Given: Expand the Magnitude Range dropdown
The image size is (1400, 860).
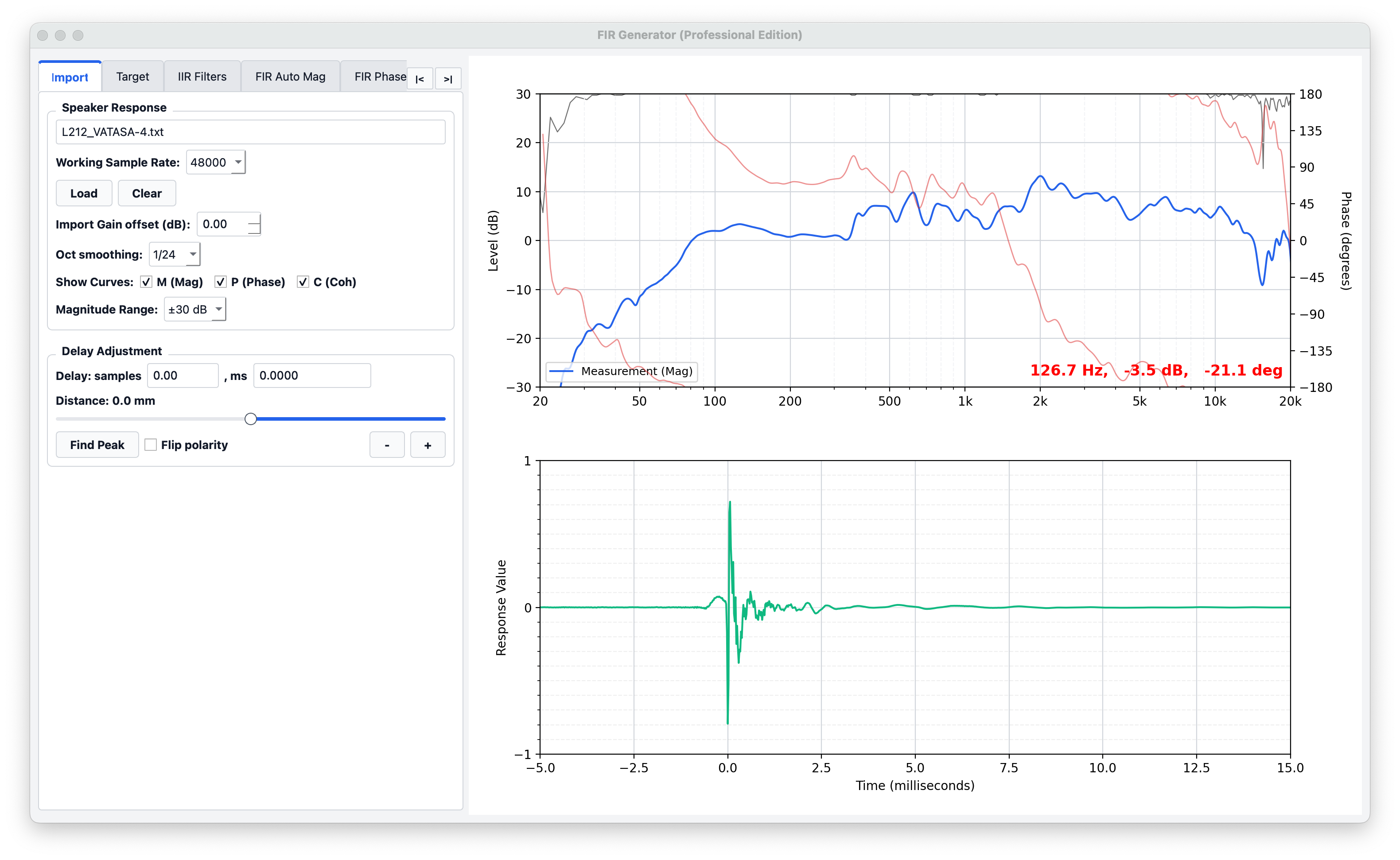Looking at the screenshot, I should tap(194, 310).
